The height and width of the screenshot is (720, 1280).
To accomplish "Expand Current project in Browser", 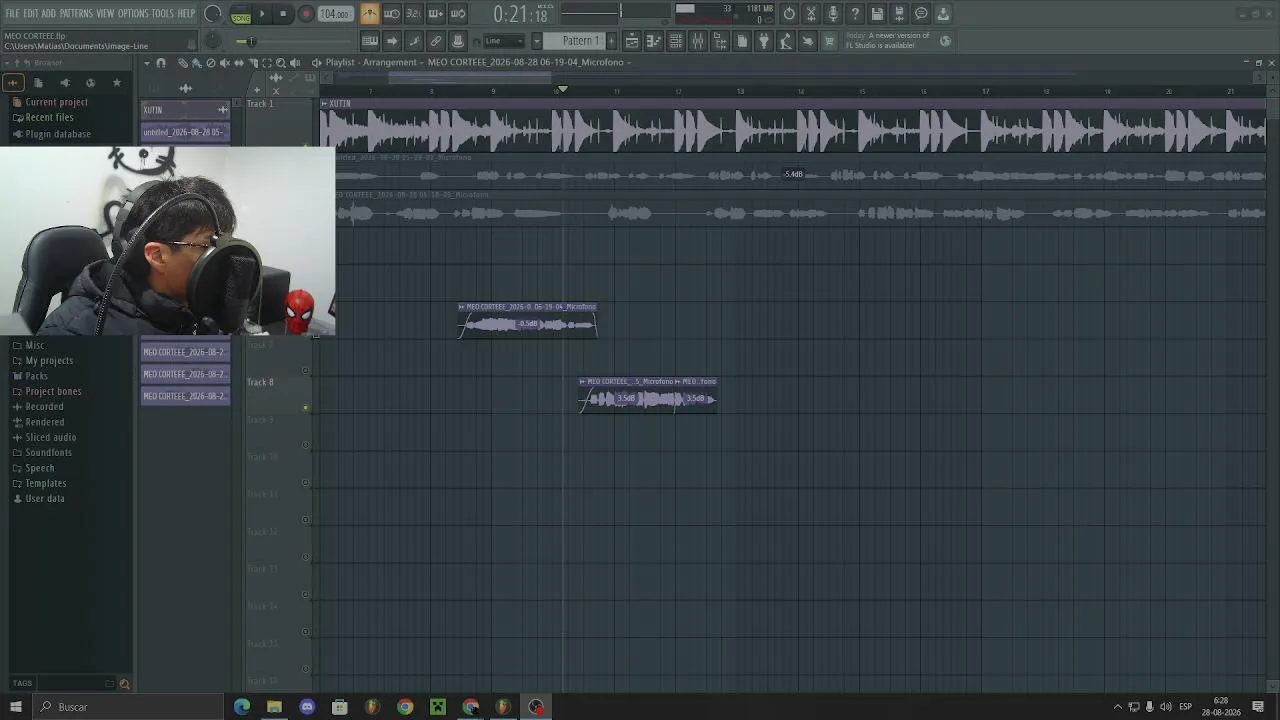I will [x=56, y=102].
